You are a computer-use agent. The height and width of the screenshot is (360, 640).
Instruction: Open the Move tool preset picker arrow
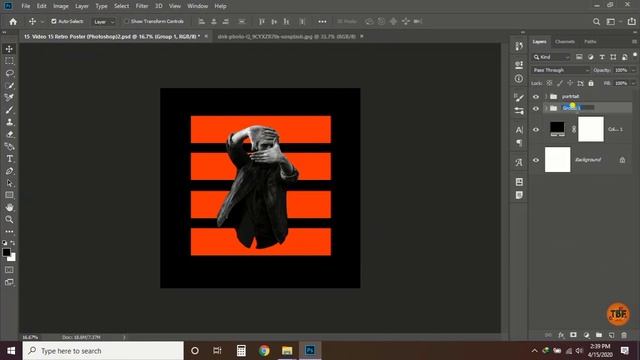point(42,22)
